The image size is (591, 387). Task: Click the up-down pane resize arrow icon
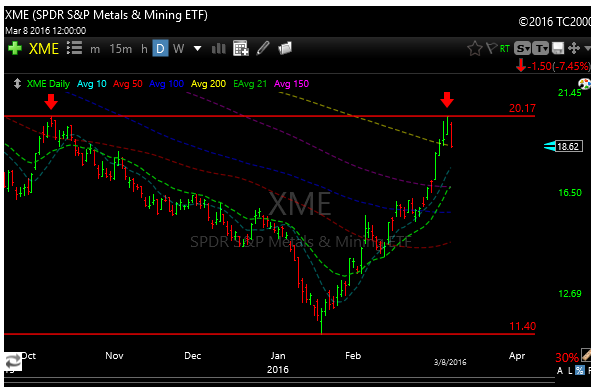click(x=17, y=84)
